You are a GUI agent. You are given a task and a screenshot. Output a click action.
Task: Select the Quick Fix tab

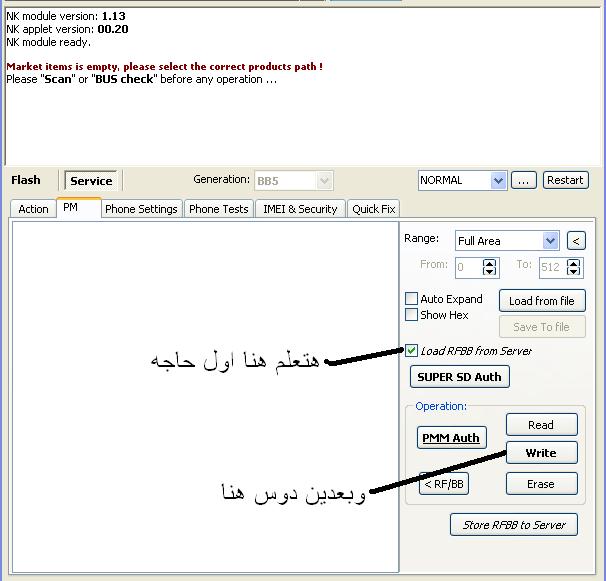tap(374, 209)
